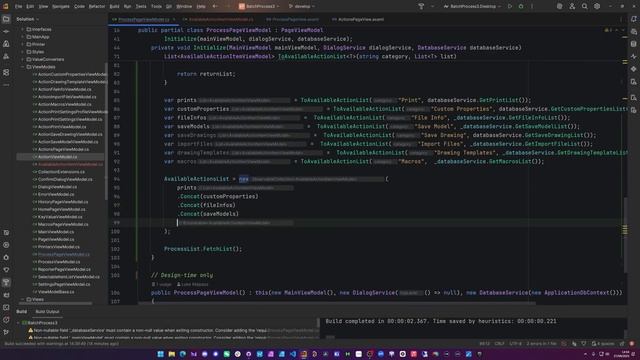Click the Build hammer tool window icon
640x360 pixels.
click(x=6, y=282)
